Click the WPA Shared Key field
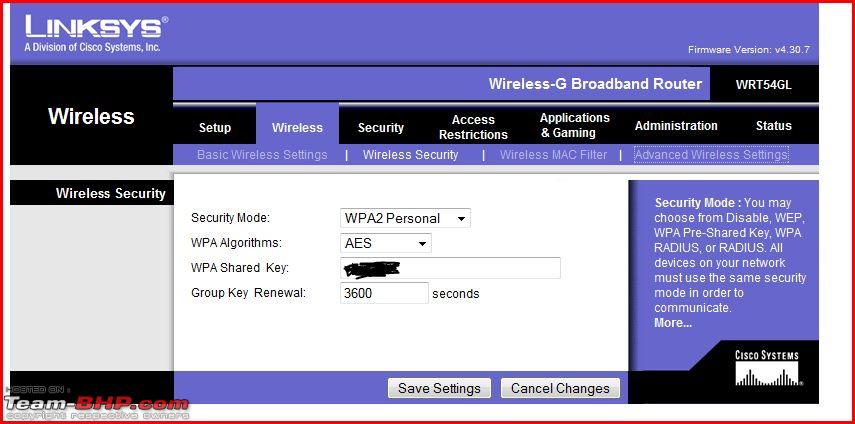Screen dimensions: 855x424 click(x=450, y=268)
